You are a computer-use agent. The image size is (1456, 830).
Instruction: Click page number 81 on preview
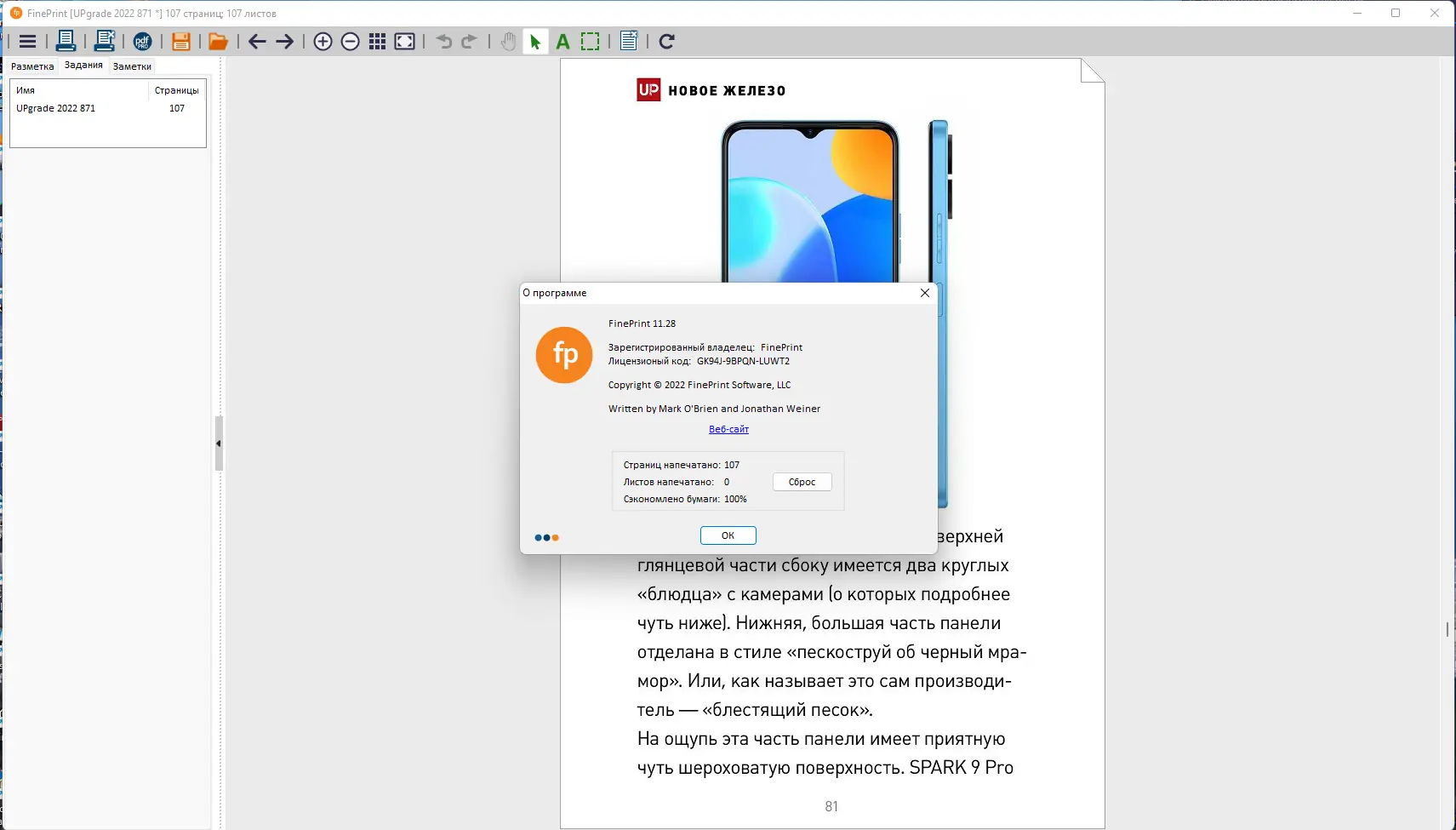(831, 806)
